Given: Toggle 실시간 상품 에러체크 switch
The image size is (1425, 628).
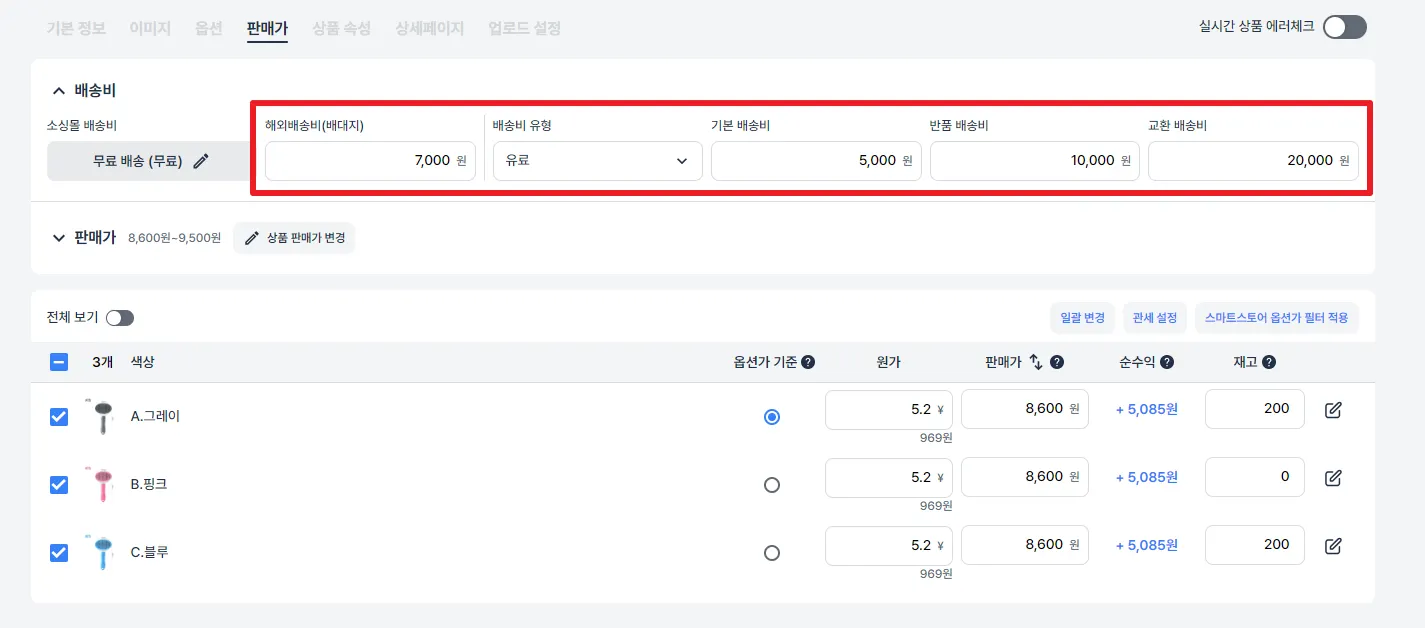Looking at the screenshot, I should coord(1344,27).
